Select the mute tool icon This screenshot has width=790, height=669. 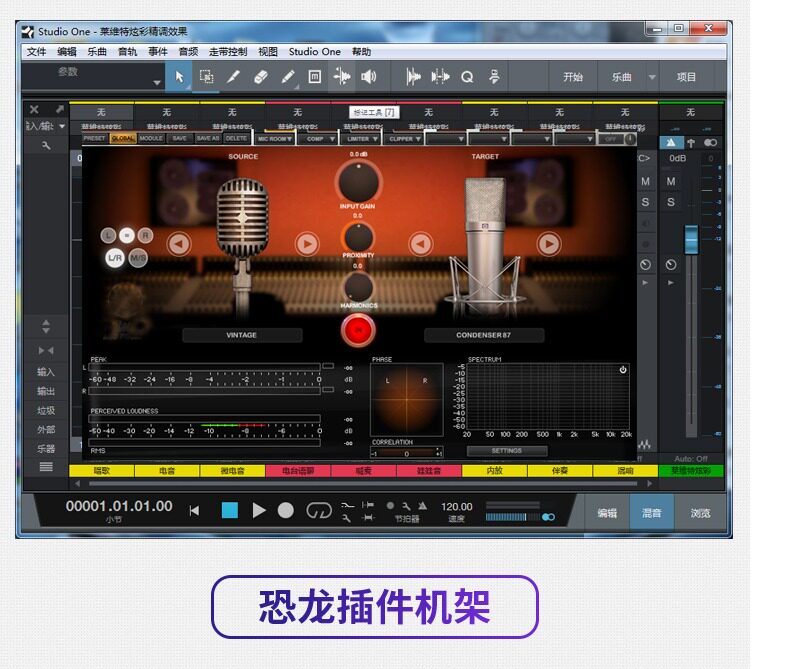pos(314,77)
